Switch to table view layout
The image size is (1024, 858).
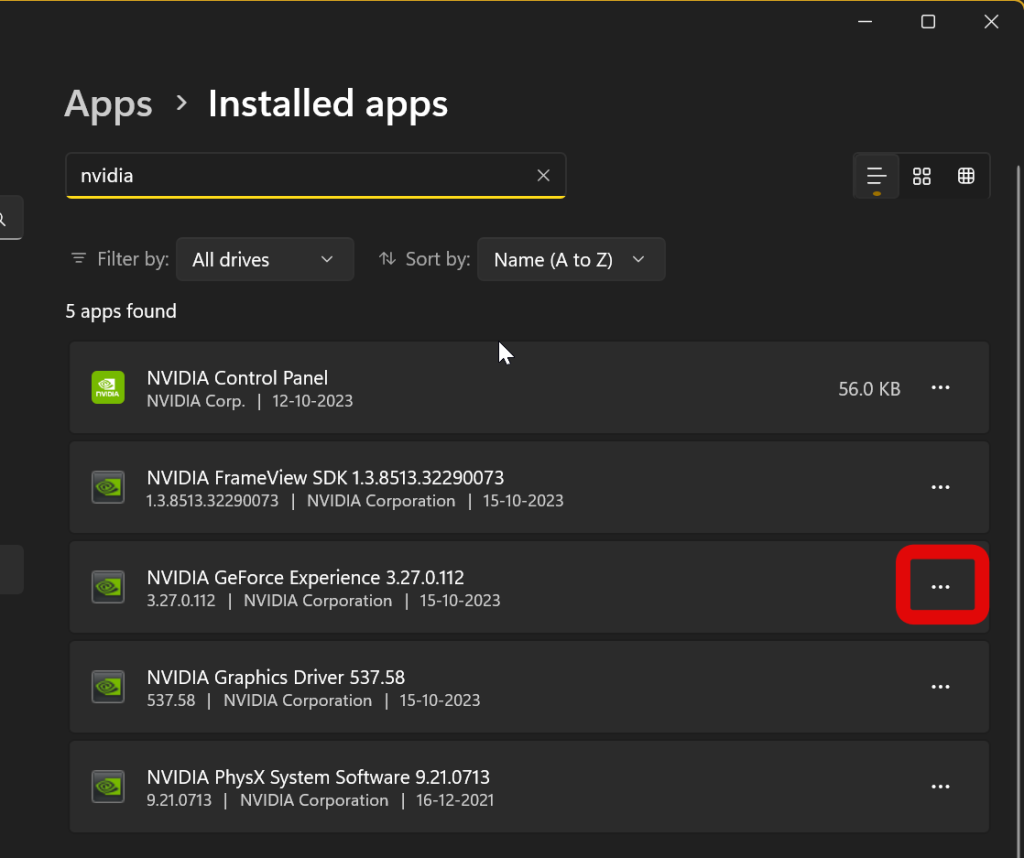[x=966, y=176]
